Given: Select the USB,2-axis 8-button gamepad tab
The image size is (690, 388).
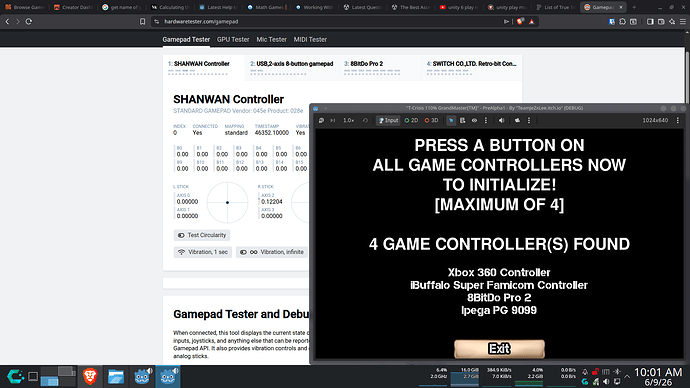Looking at the screenshot, I should (291, 67).
